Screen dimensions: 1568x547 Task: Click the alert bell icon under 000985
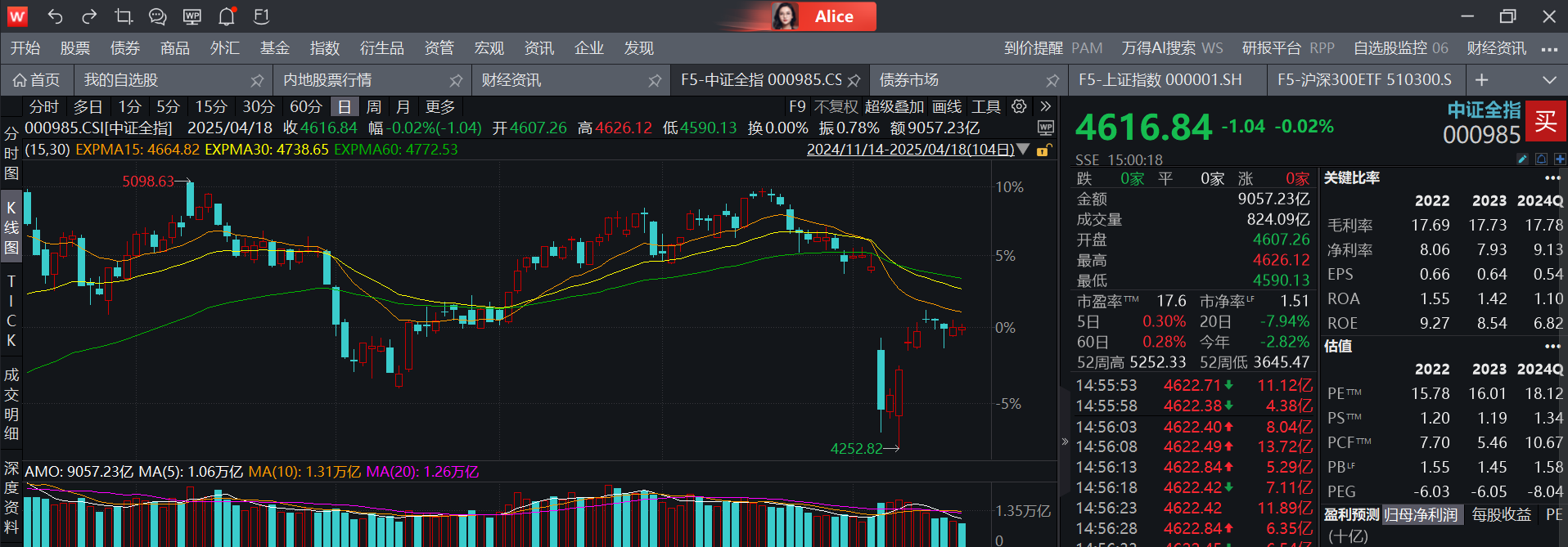click(x=1541, y=159)
